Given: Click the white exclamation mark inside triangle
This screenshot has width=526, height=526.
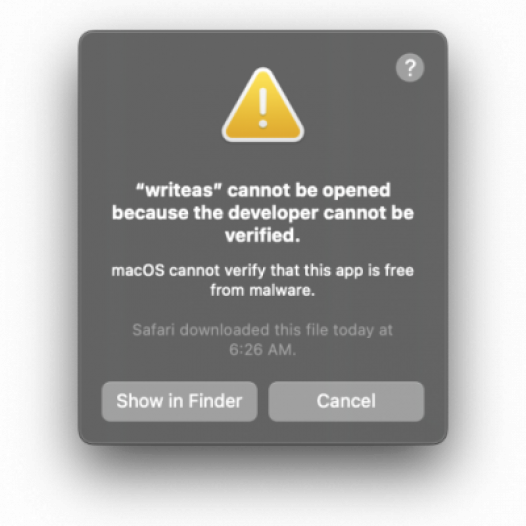Looking at the screenshot, I should [263, 108].
